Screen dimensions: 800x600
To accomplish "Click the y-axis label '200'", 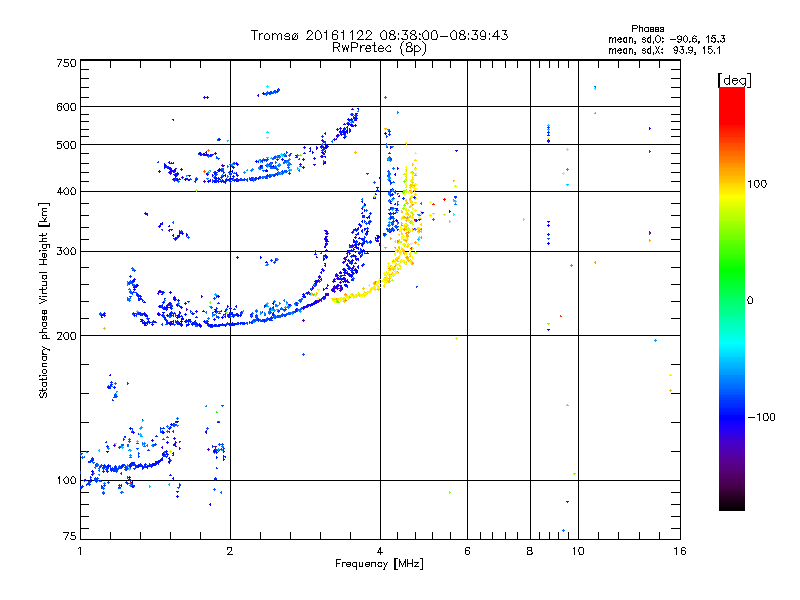I will 66,336.
